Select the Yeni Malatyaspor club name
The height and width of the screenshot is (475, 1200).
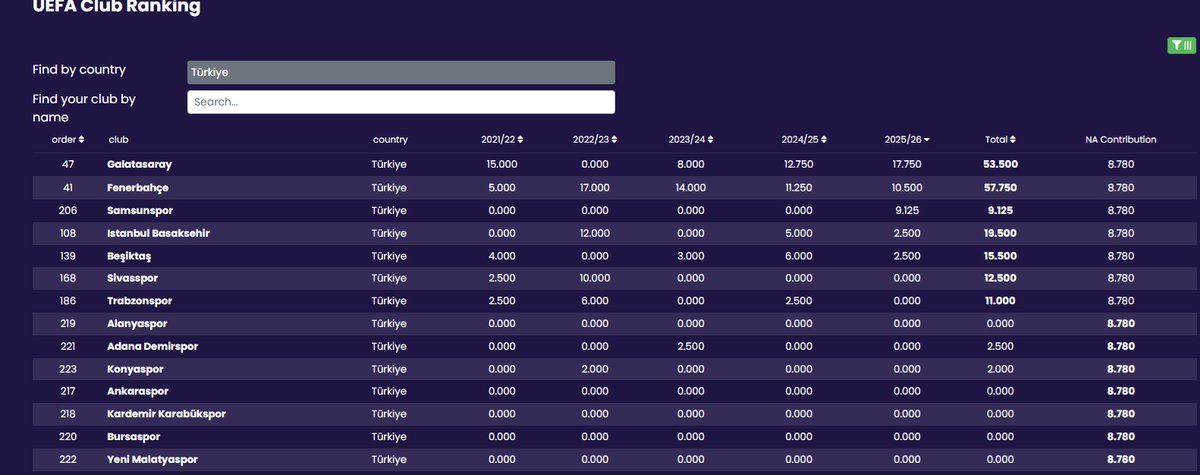(152, 460)
